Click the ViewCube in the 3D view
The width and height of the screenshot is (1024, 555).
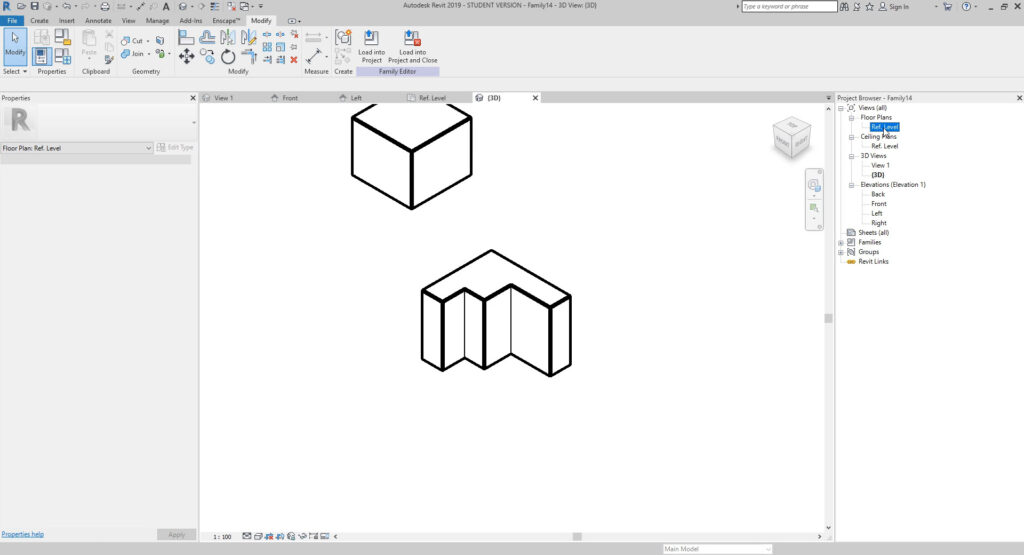pos(792,138)
